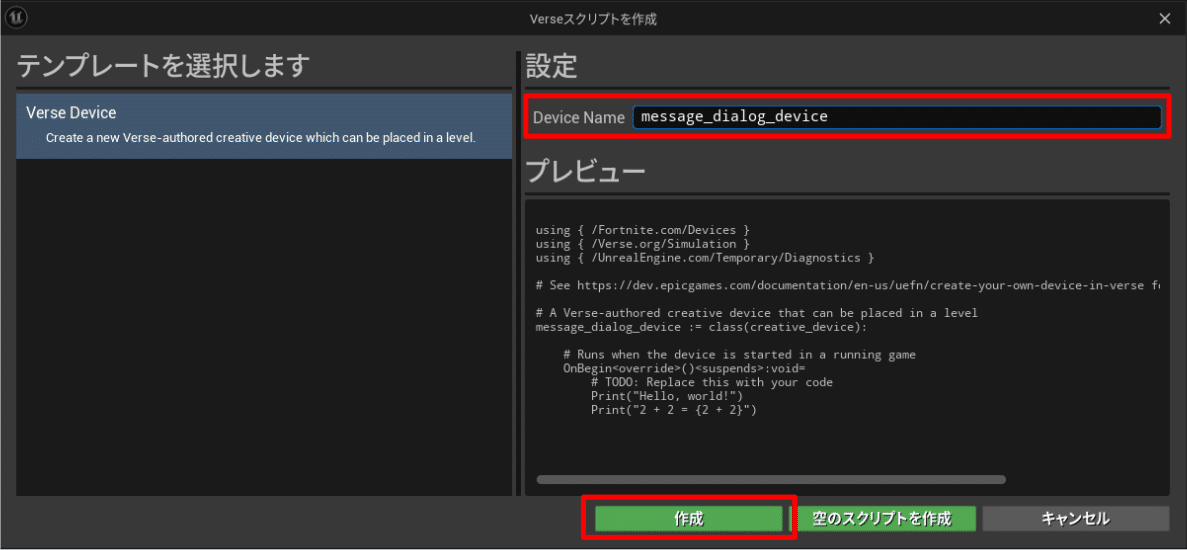Click the OnBegin<override>() preview line

coord(684,368)
